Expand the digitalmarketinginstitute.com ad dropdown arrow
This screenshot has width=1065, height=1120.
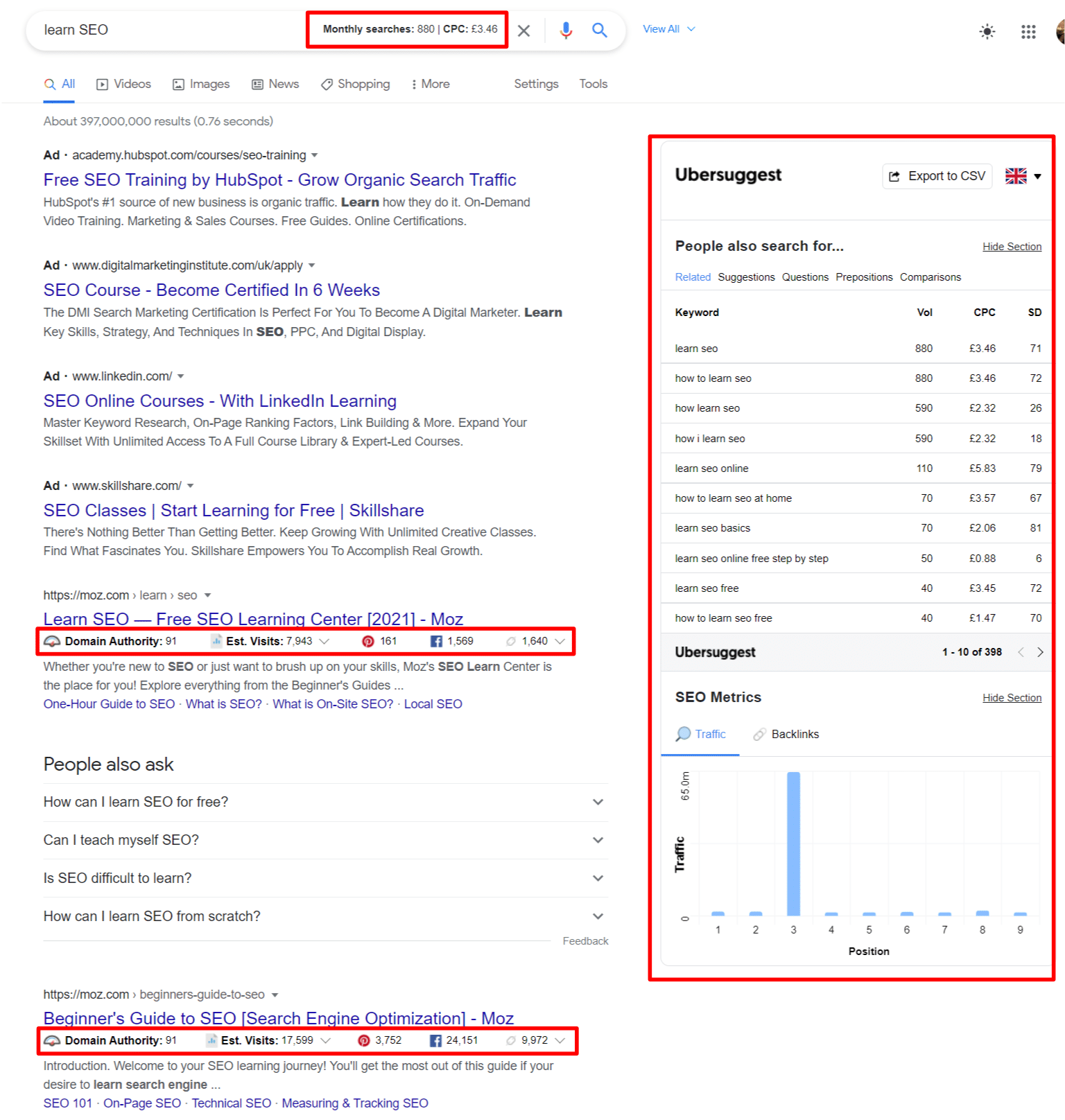[311, 265]
